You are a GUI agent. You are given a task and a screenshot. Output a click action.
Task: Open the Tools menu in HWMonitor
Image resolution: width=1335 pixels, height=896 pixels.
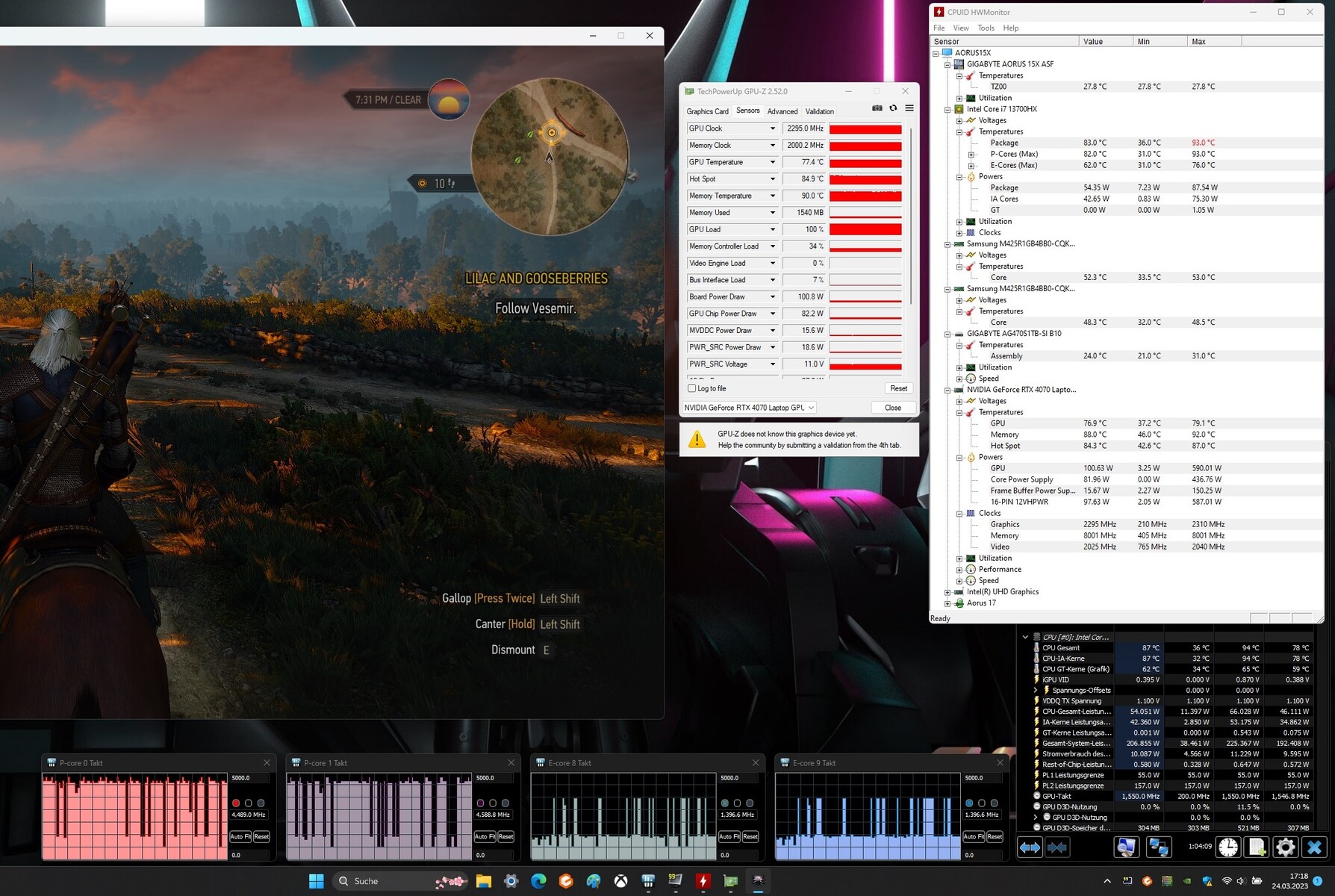click(986, 28)
